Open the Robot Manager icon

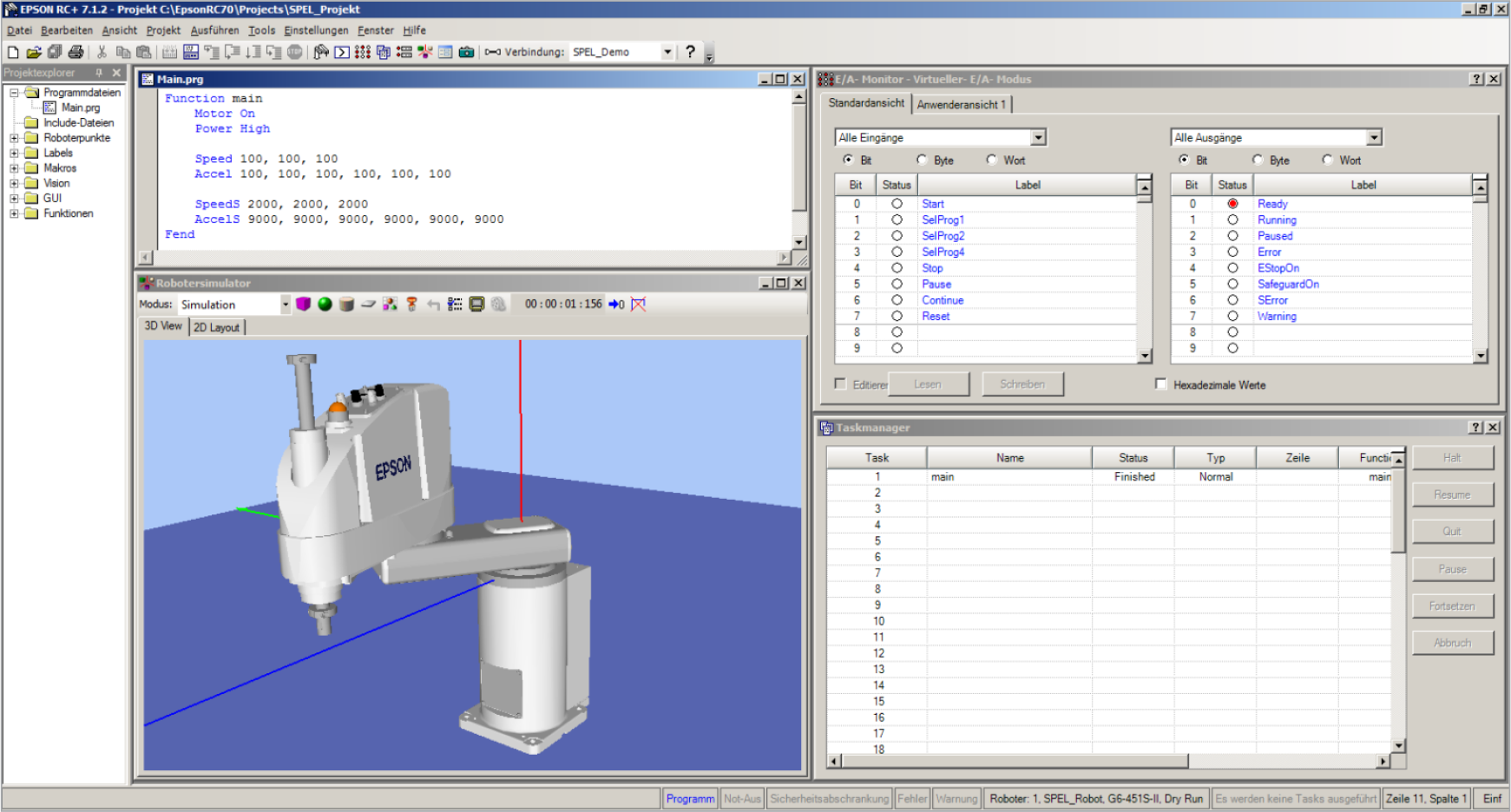coord(321,52)
